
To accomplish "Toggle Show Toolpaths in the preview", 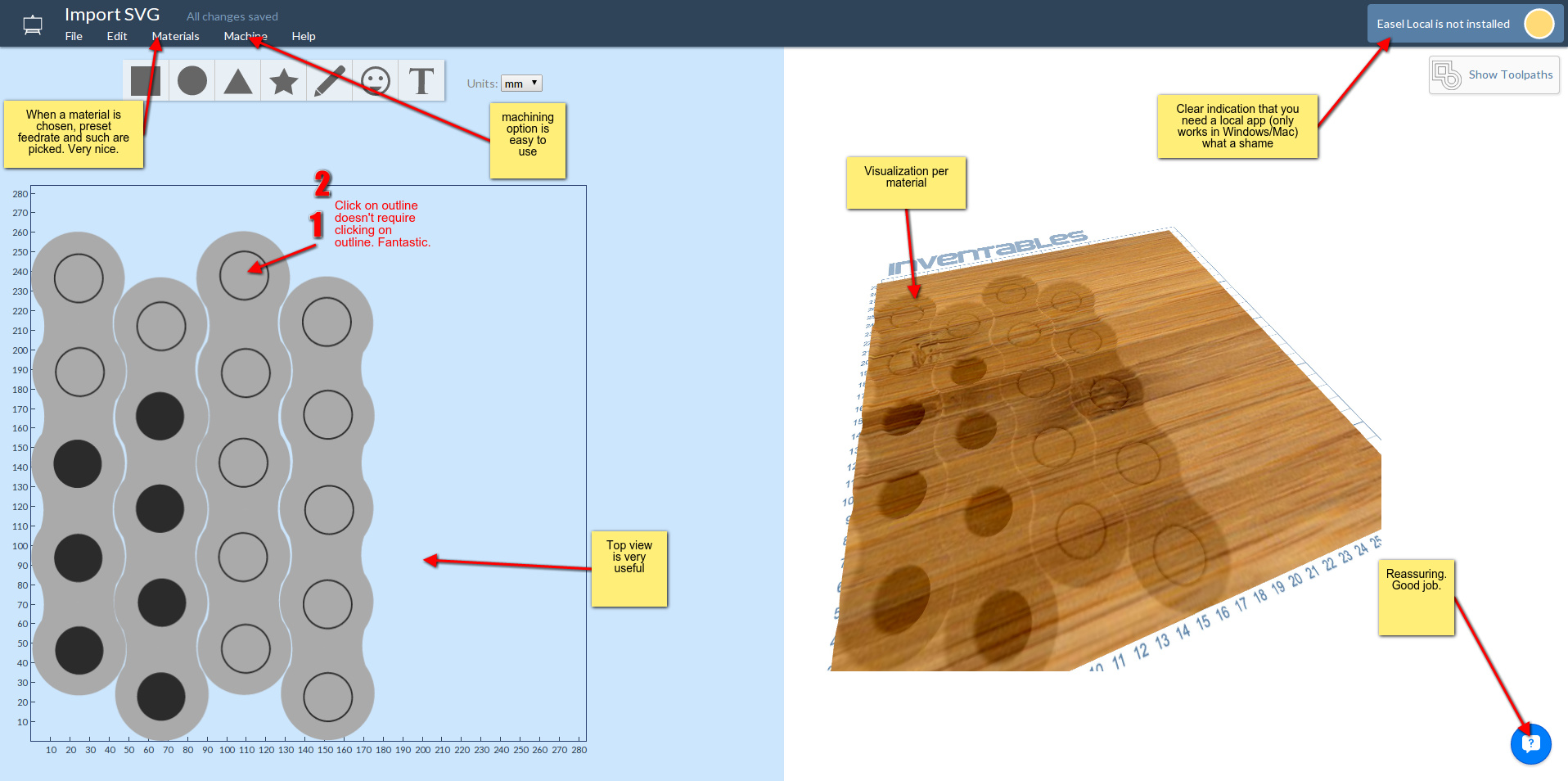I will 1510,75.
